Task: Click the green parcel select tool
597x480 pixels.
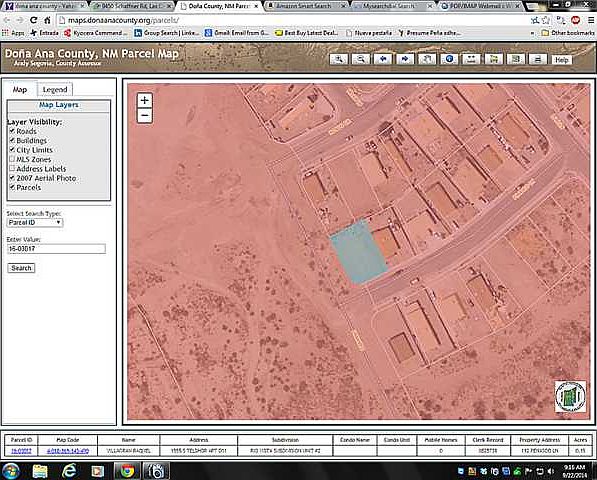Action: point(493,59)
